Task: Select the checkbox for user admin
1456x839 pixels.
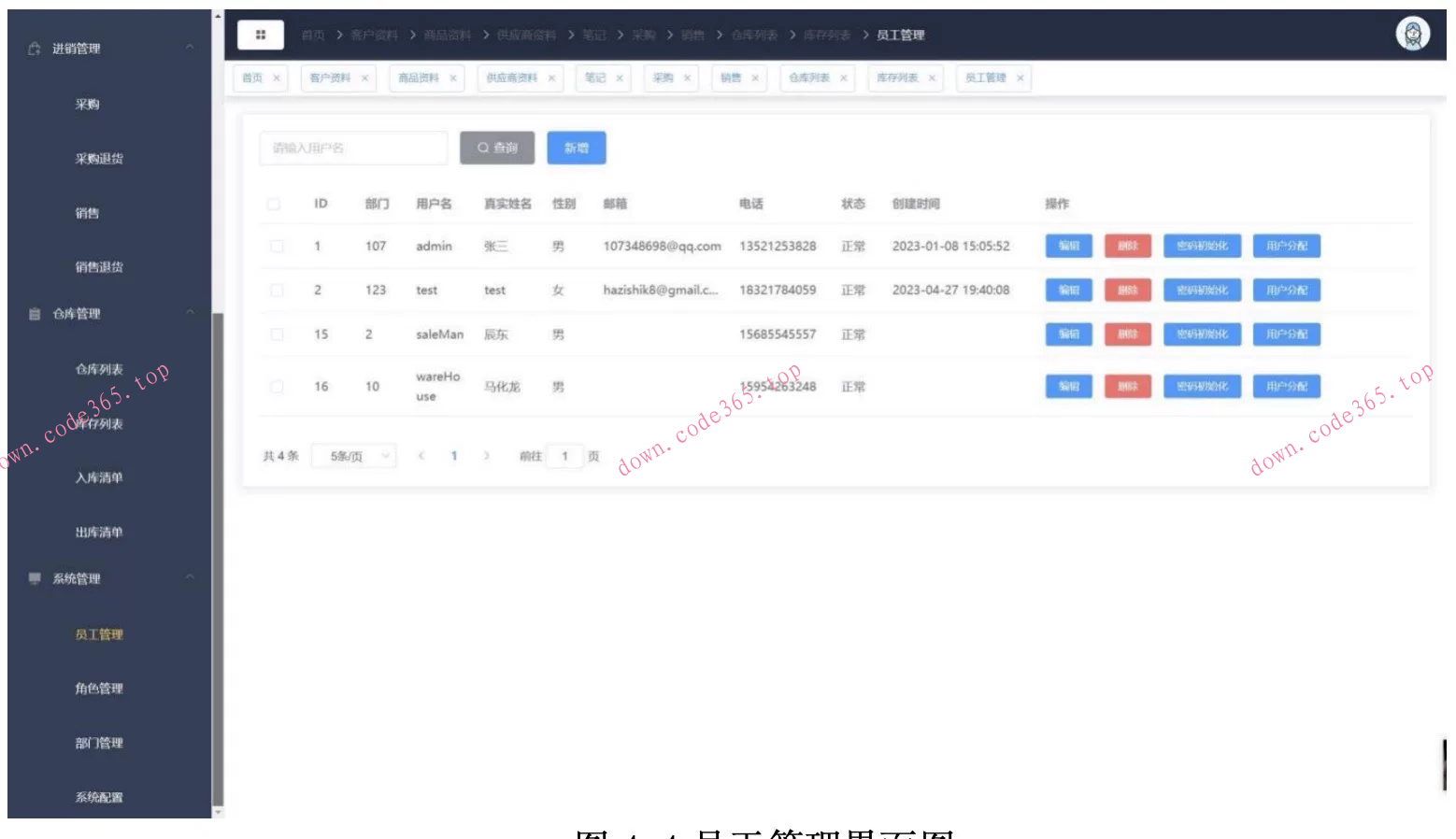Action: (277, 247)
